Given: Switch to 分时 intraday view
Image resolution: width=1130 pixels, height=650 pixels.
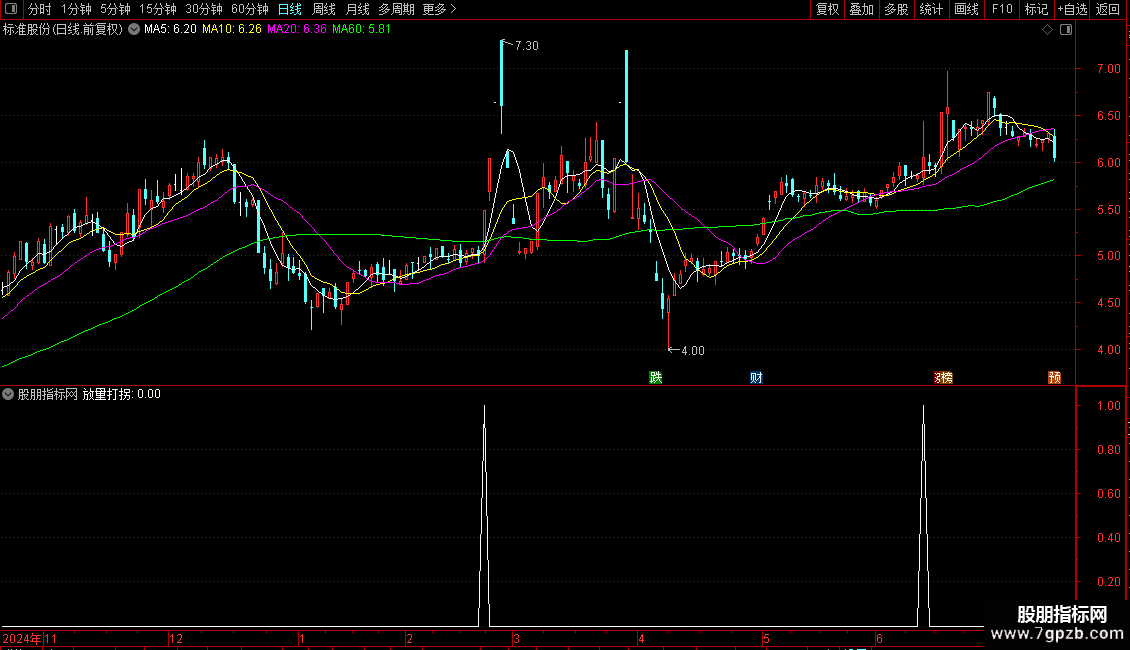Looking at the screenshot, I should coord(40,9).
